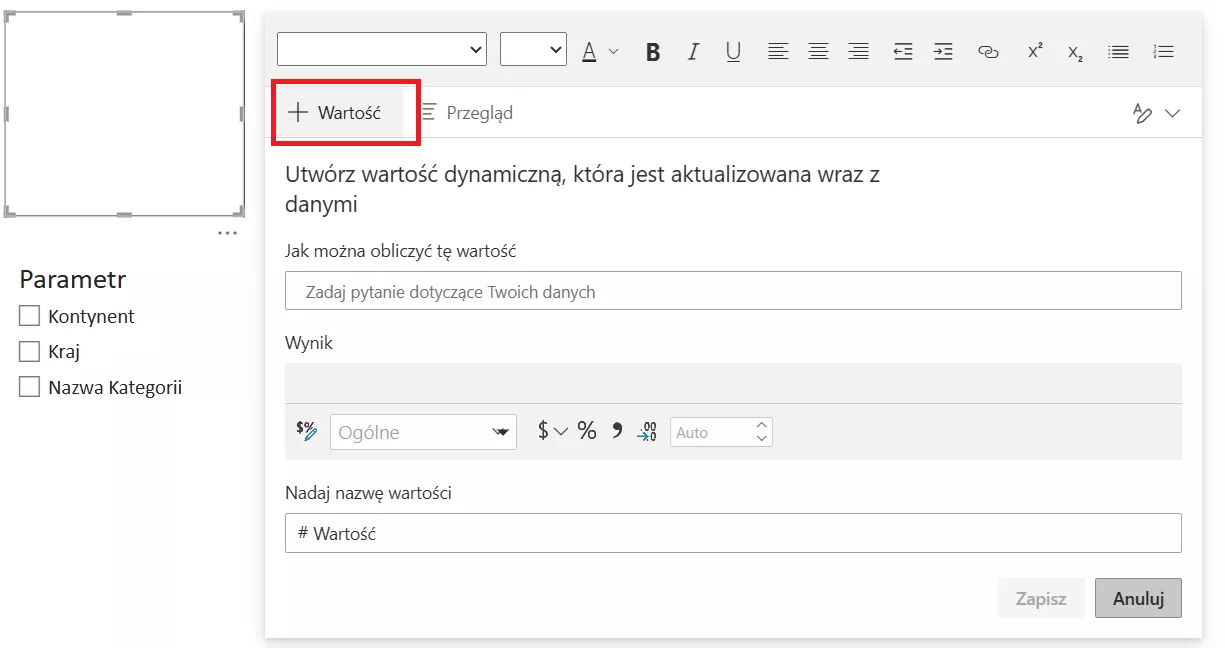Increase text indent
The image size is (1225, 648).
coord(943,52)
